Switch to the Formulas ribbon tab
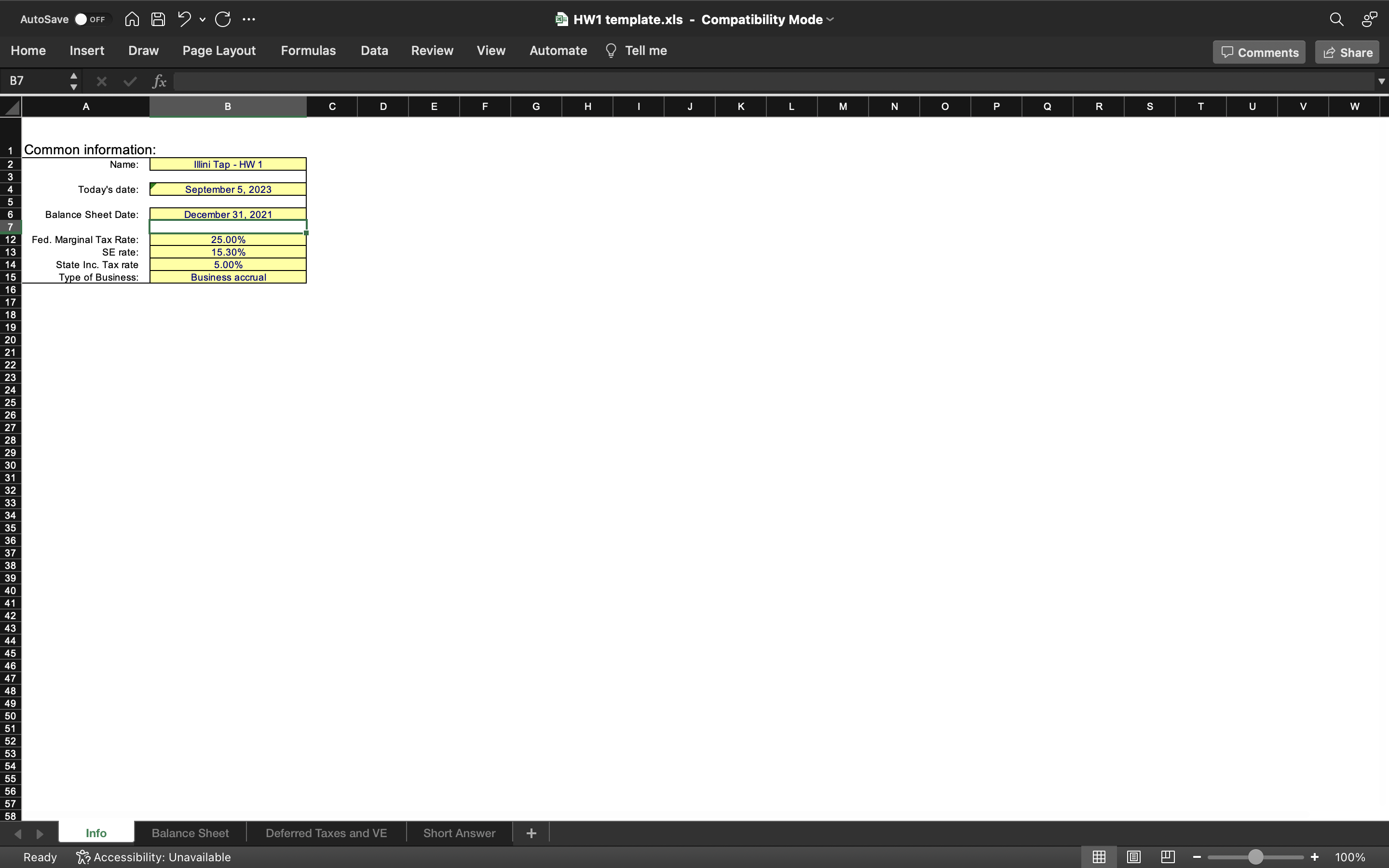The width and height of the screenshot is (1389, 868). 308,51
